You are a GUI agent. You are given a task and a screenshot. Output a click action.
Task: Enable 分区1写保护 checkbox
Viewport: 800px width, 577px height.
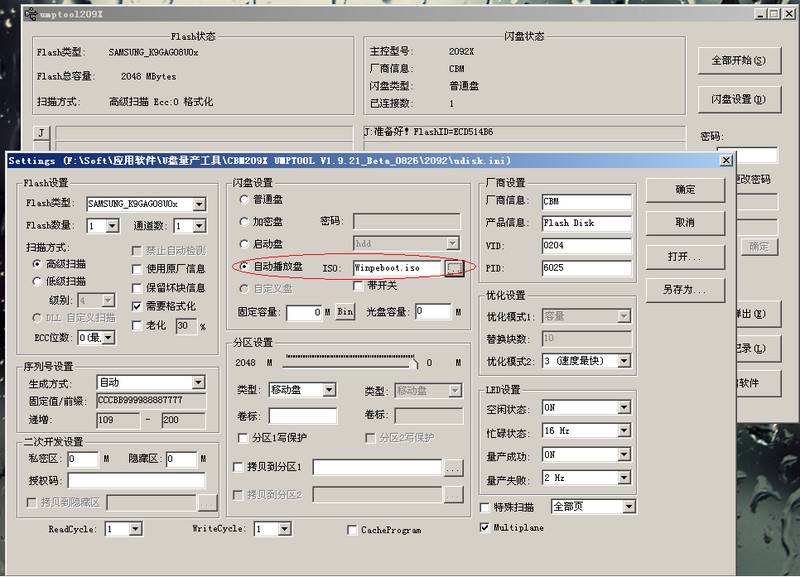pos(243,438)
